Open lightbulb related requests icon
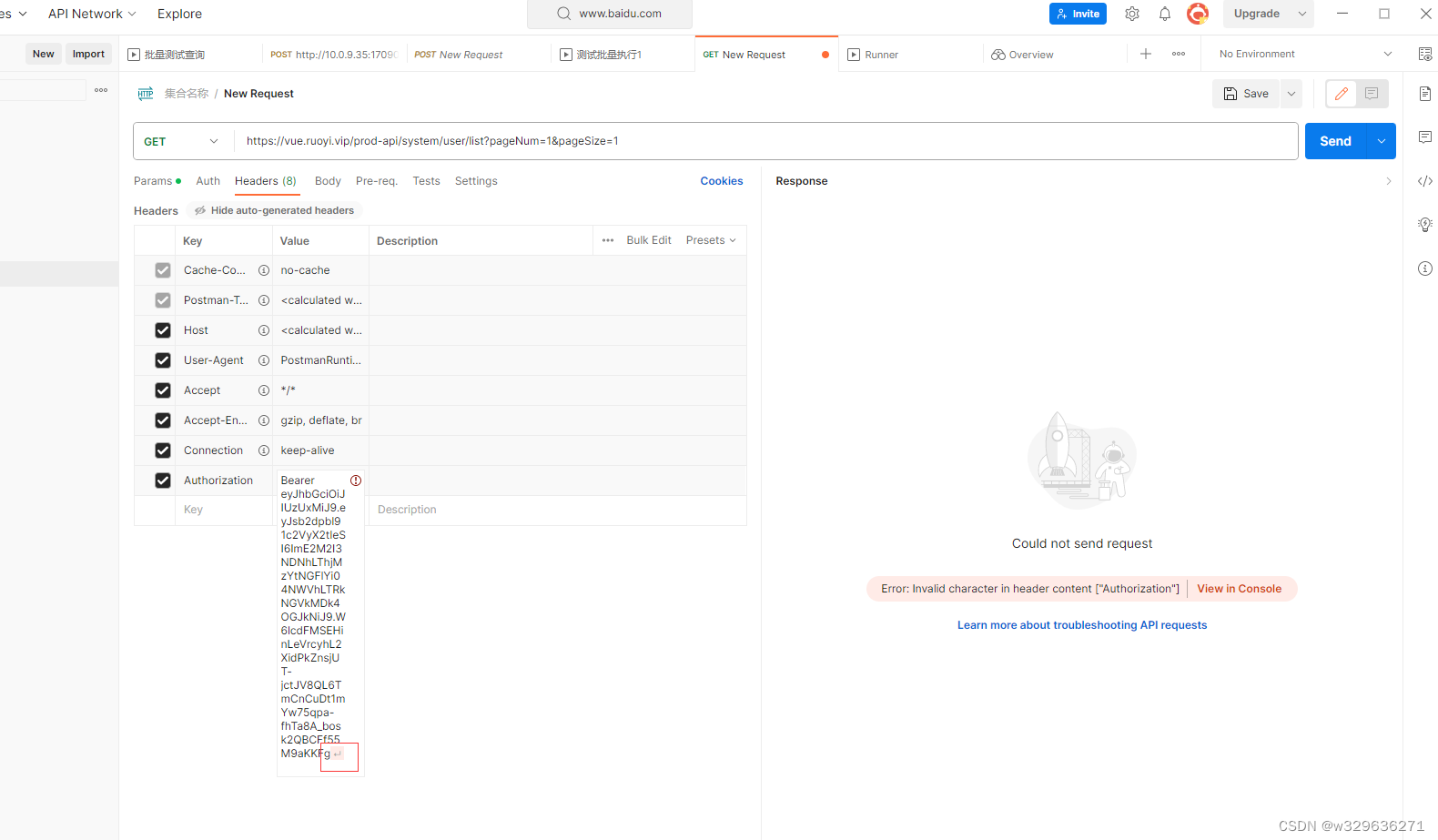The image size is (1438, 840). coord(1425,225)
